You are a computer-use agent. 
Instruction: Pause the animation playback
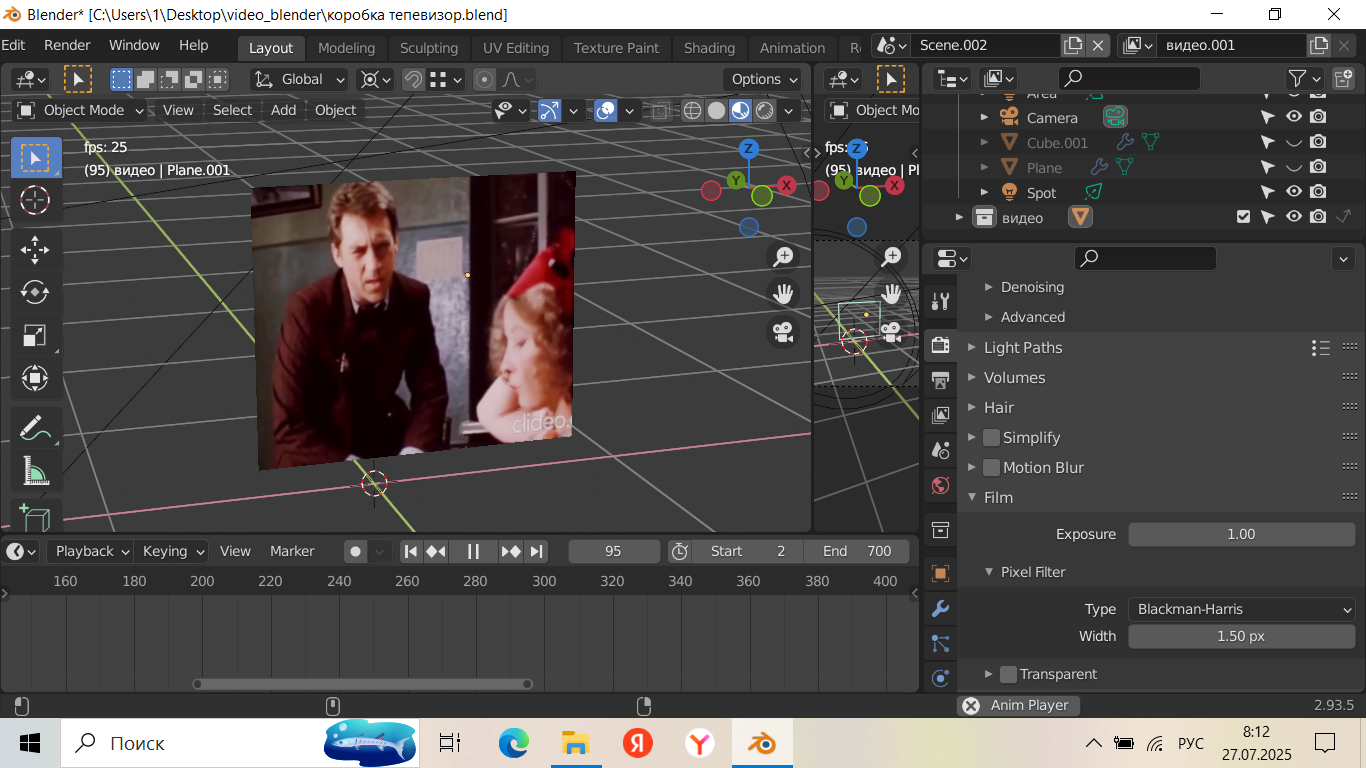point(473,551)
